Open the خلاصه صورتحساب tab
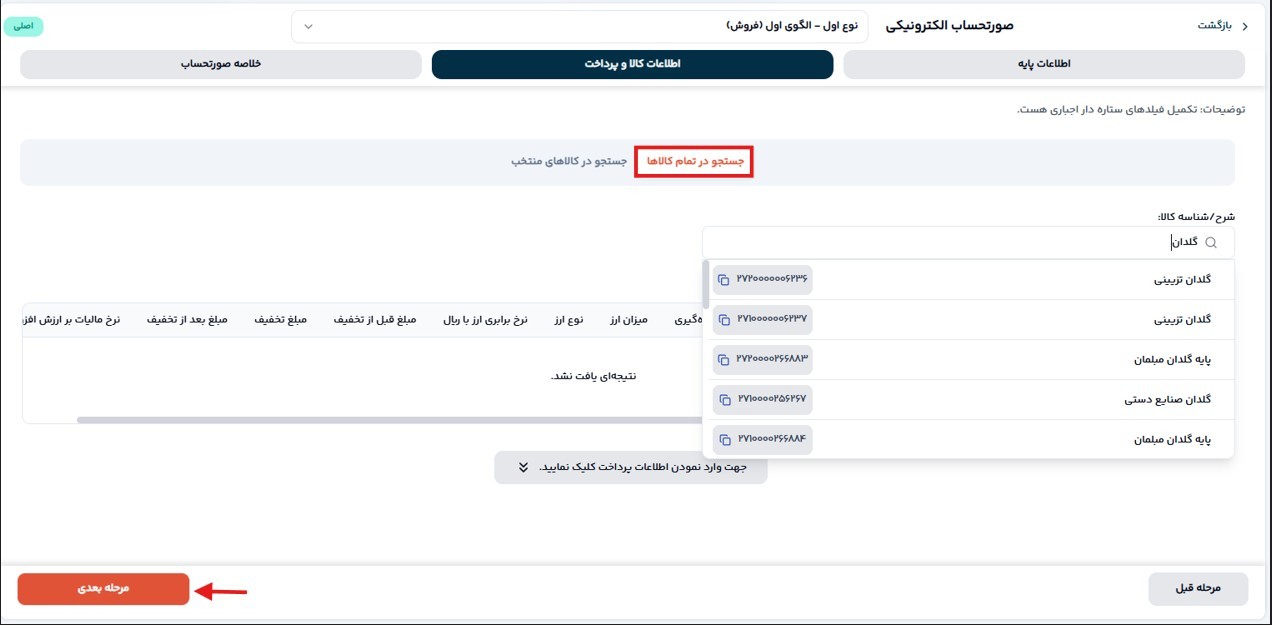This screenshot has width=1272, height=625. 220,64
